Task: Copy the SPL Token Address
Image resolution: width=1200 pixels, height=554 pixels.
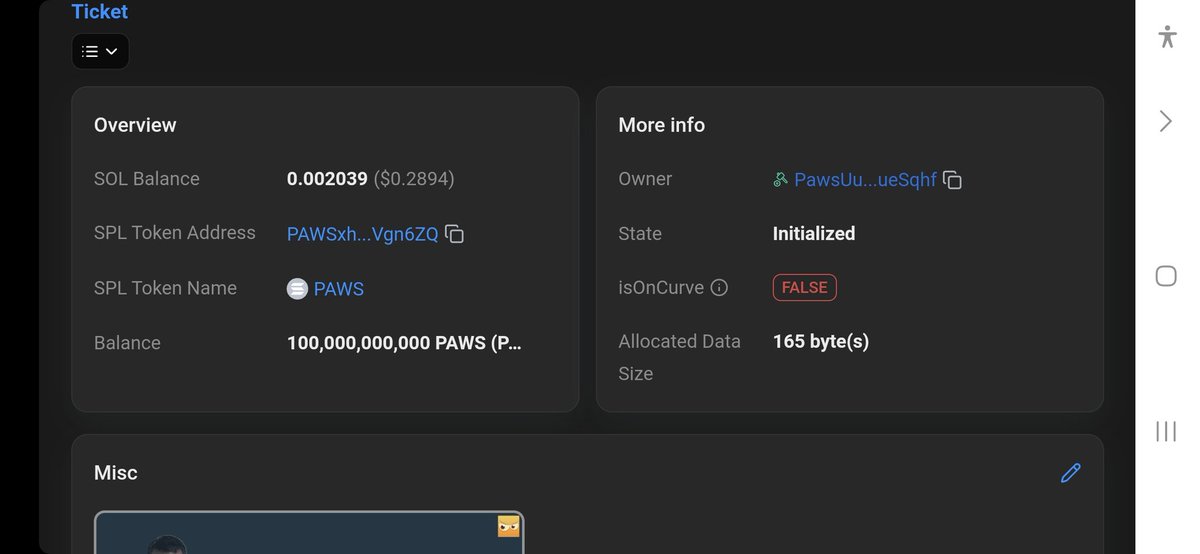Action: click(x=454, y=234)
